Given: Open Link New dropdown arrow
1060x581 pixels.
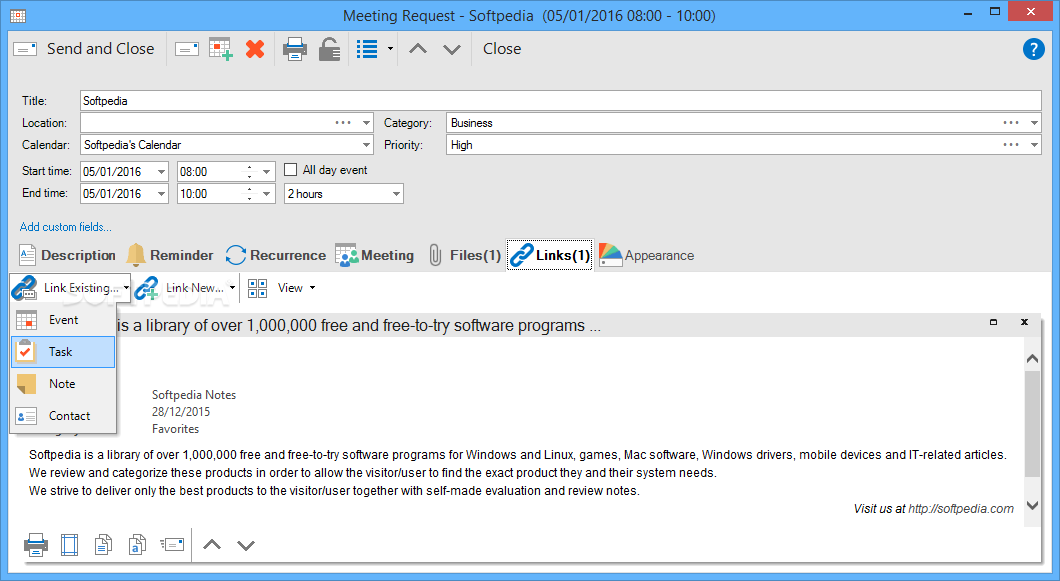Looking at the screenshot, I should pyautogui.click(x=233, y=288).
